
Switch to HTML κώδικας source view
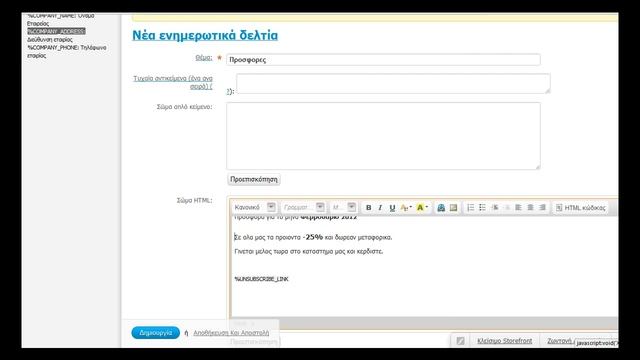580,208
